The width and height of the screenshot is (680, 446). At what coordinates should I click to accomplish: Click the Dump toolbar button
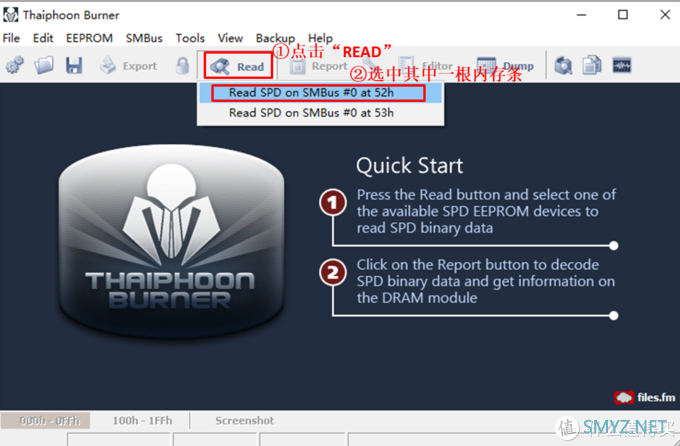pos(505,66)
